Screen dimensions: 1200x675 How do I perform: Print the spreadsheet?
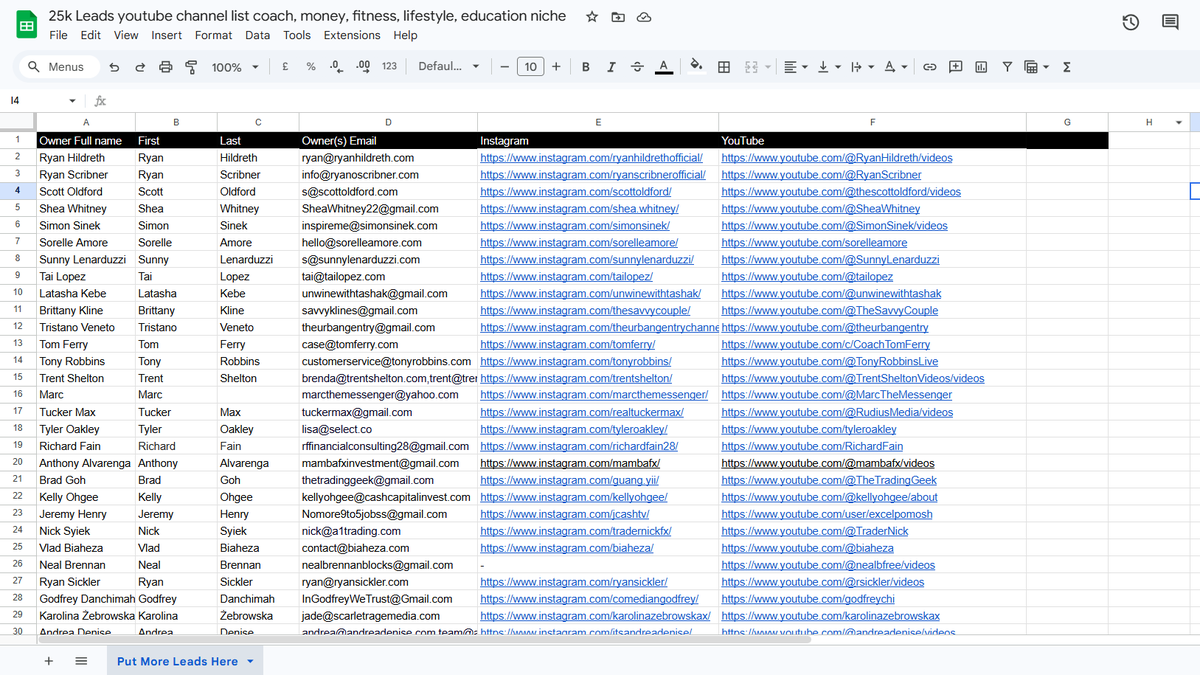[166, 67]
